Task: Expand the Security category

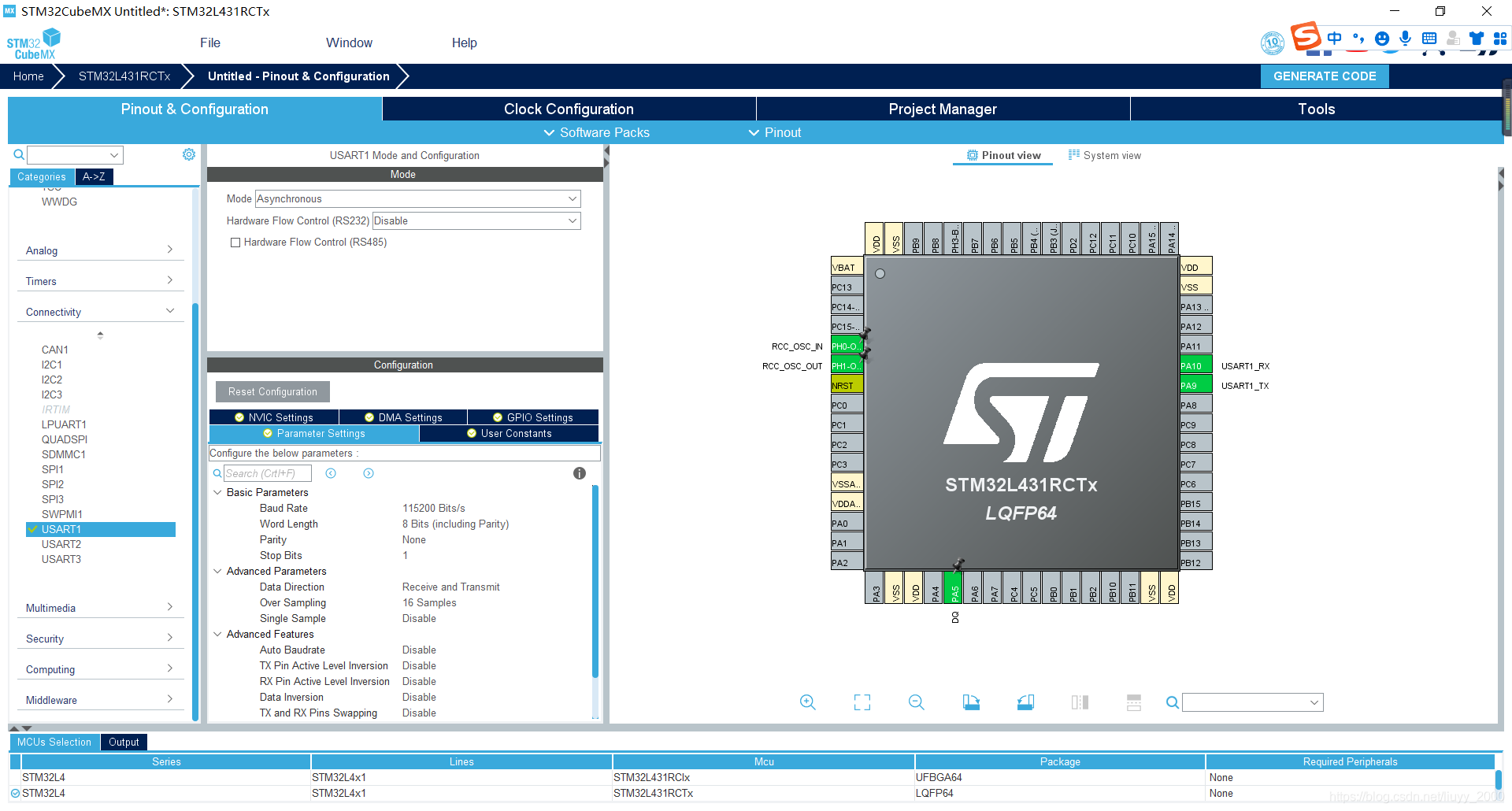Action: click(x=100, y=639)
